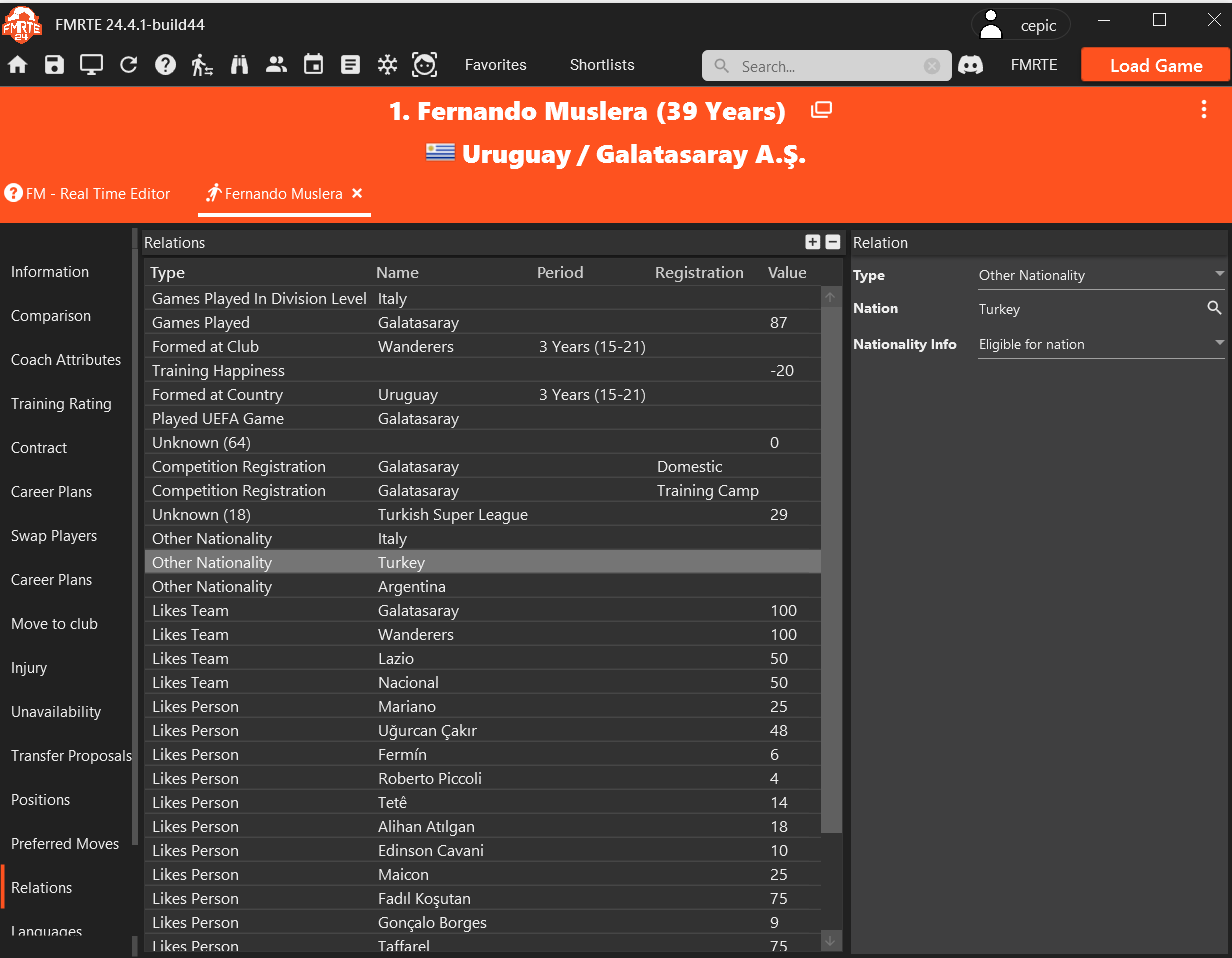Click the user avatar icon for cepic

(x=991, y=24)
